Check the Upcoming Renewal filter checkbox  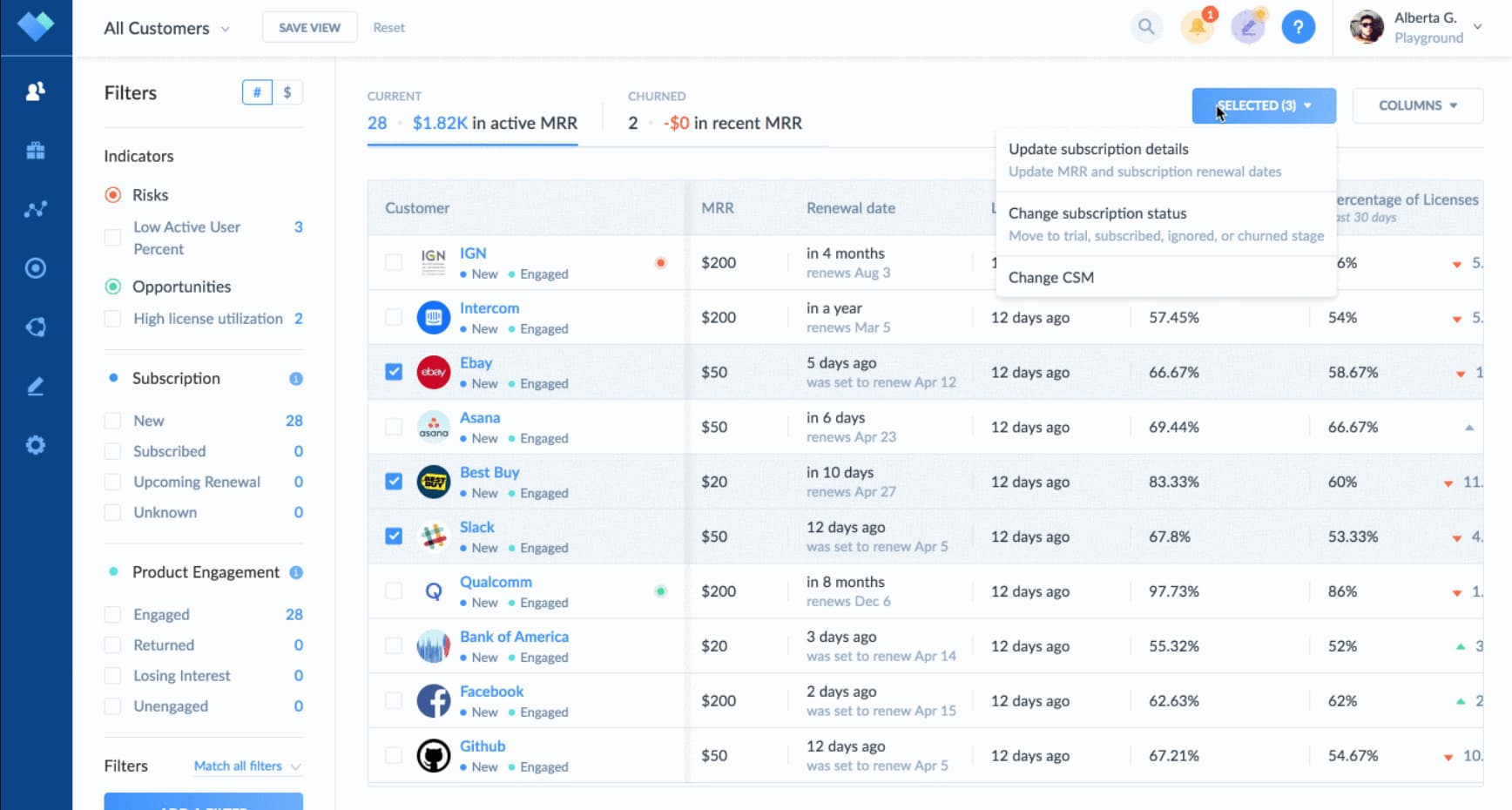[112, 482]
